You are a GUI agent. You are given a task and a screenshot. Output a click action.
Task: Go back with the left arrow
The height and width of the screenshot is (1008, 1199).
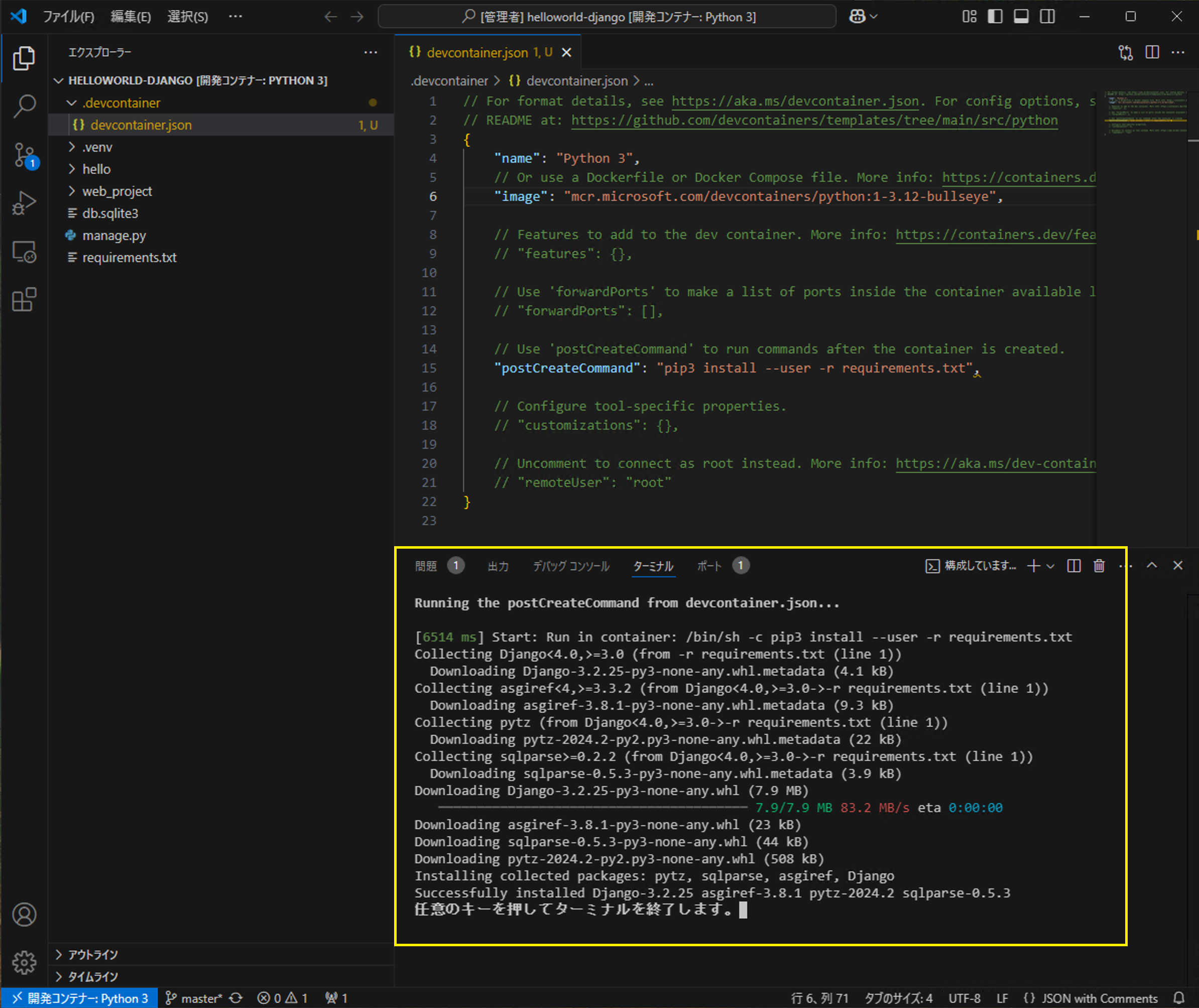(330, 17)
